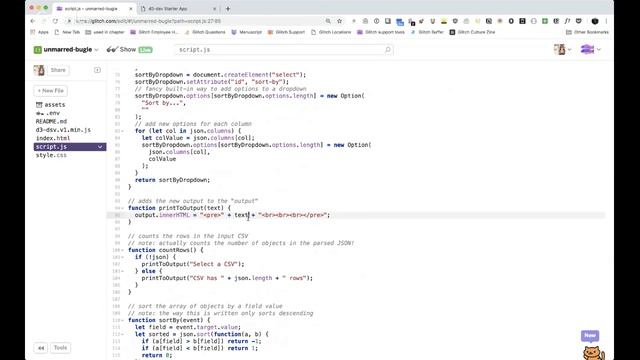Open the 'used in chapter' bookmark folder
The width and height of the screenshot is (640, 360).
click(x=105, y=32)
